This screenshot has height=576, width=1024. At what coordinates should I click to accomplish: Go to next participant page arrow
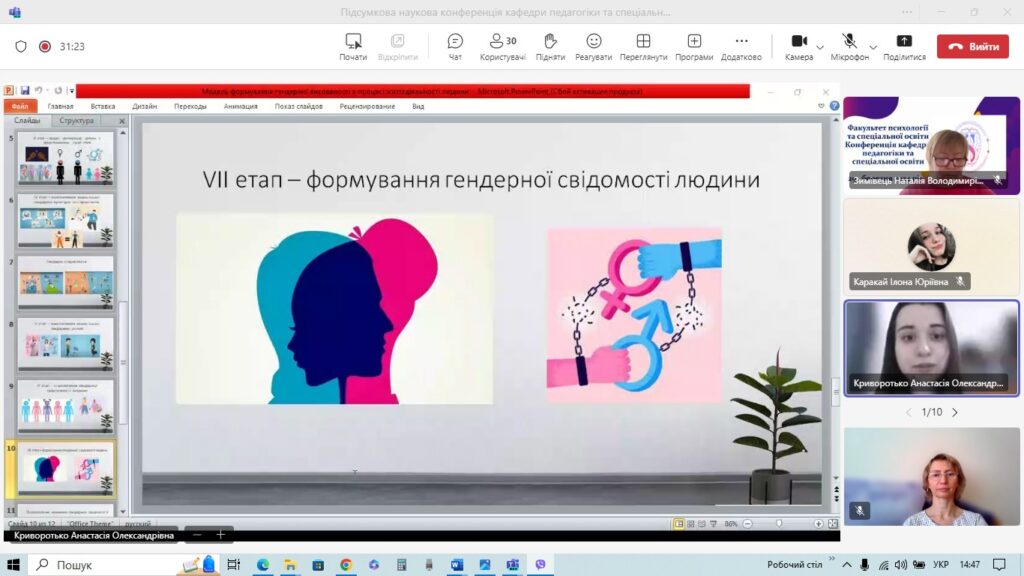955,412
